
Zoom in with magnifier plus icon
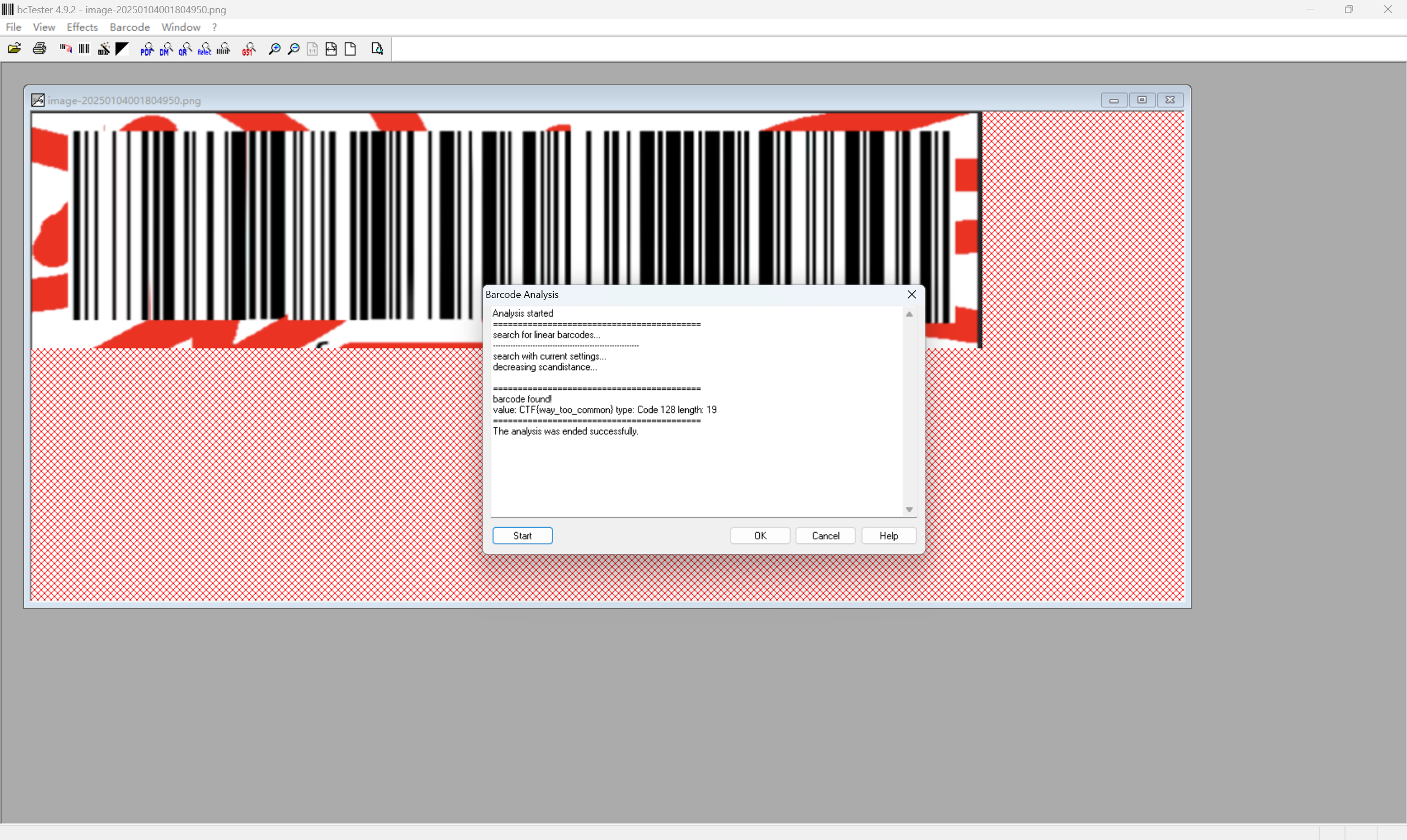pos(274,49)
